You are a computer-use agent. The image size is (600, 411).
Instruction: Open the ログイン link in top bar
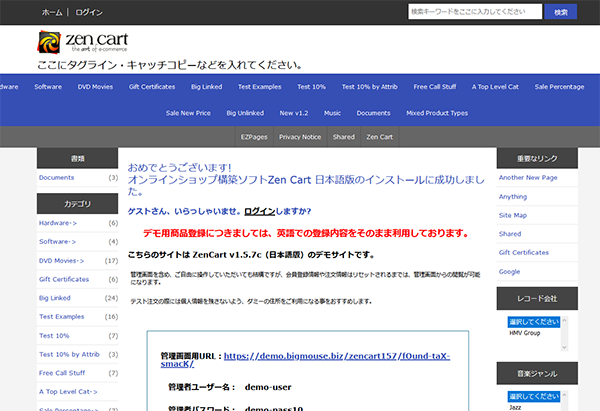(89, 13)
